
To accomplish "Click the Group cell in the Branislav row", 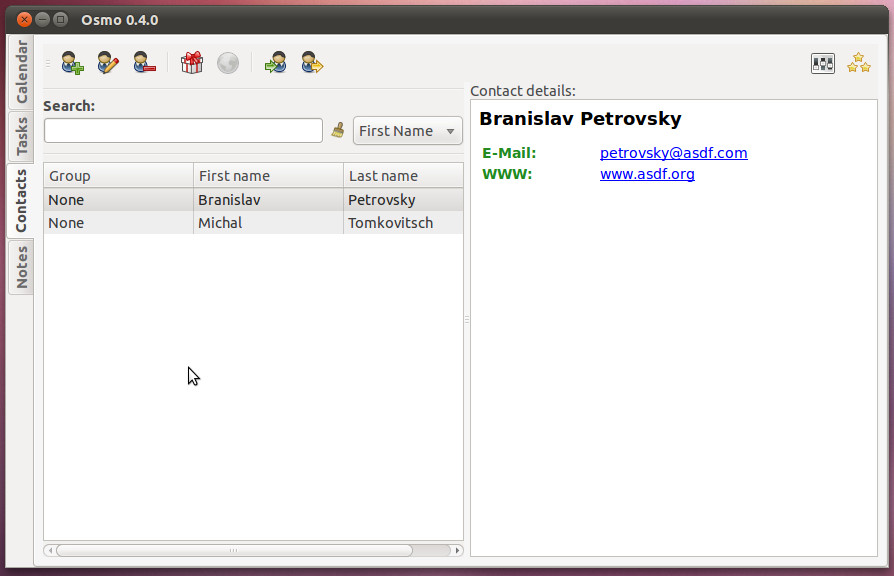I will pyautogui.click(x=119, y=200).
